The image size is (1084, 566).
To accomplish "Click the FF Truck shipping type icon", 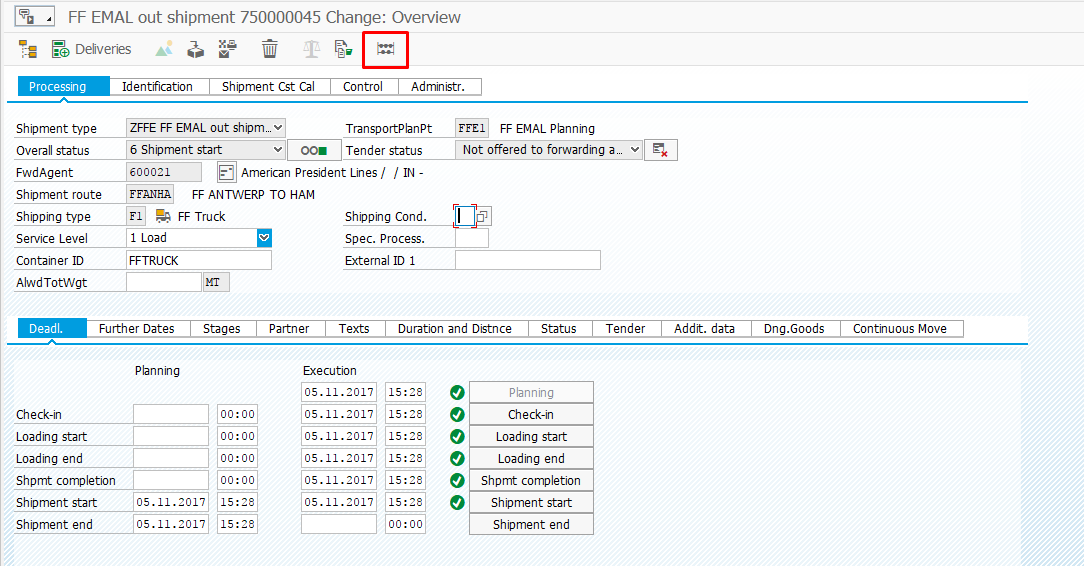I will click(x=163, y=216).
